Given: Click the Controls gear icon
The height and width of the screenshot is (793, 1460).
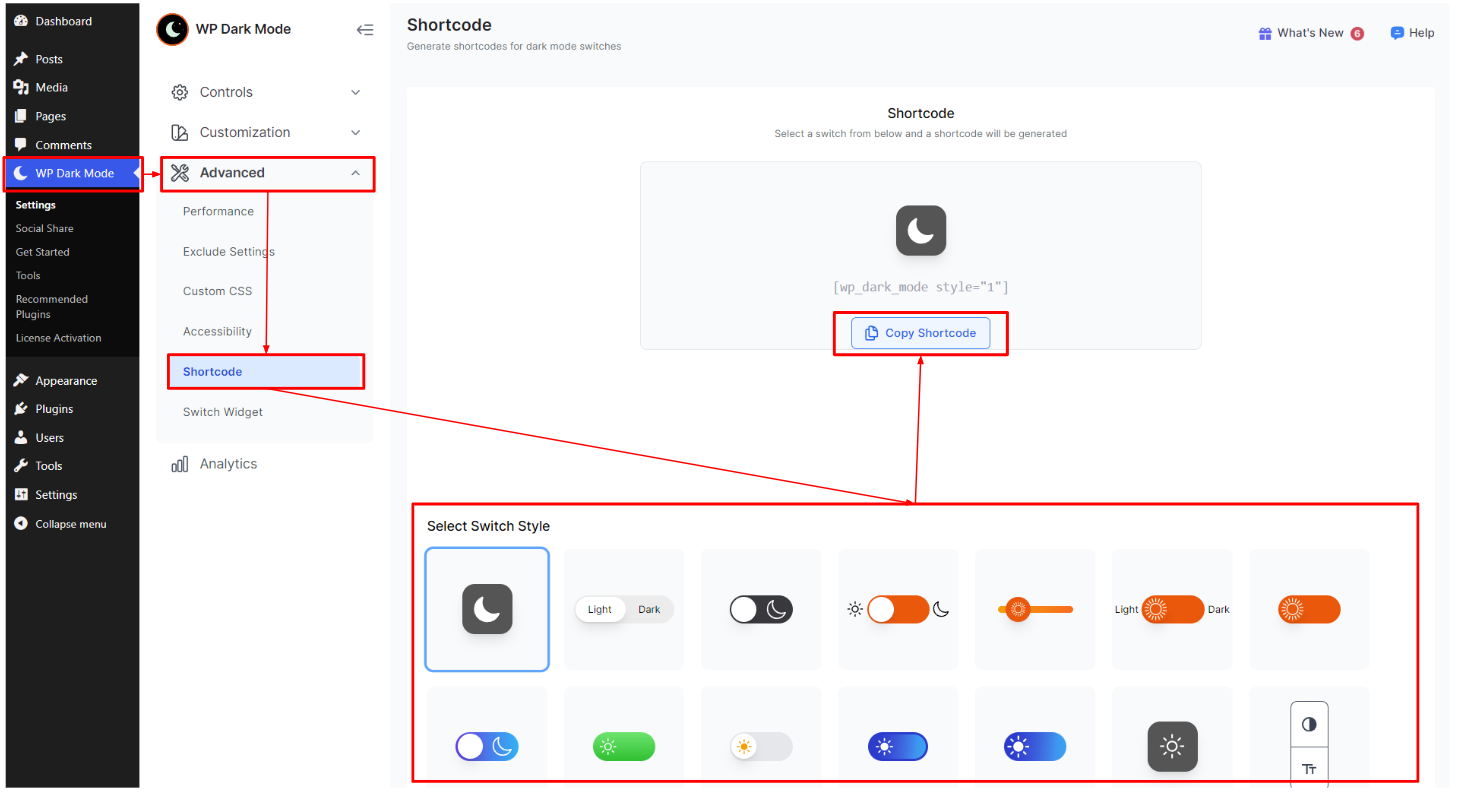Looking at the screenshot, I should pos(180,92).
